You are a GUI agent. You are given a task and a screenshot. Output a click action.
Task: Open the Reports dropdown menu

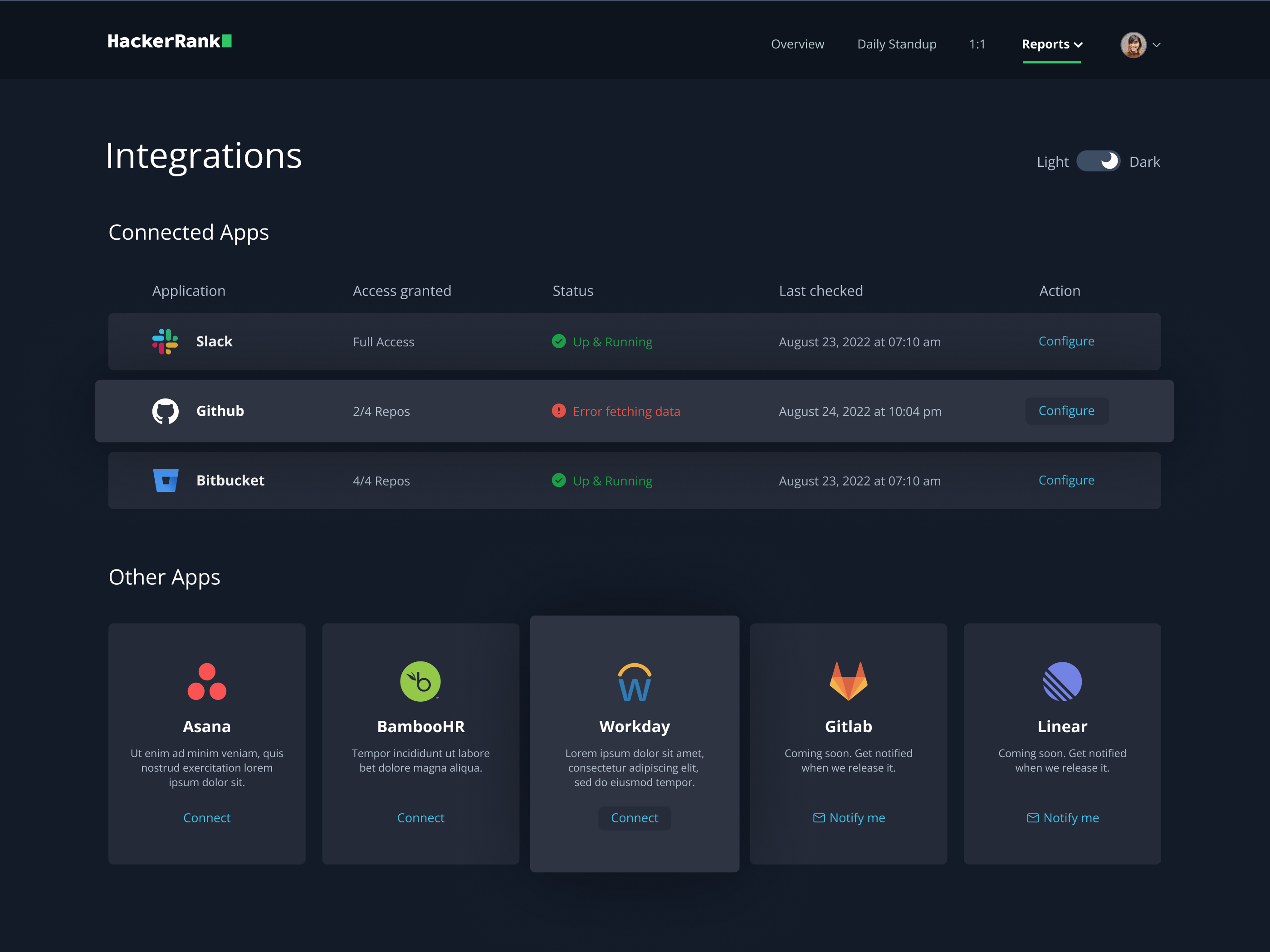click(x=1051, y=44)
